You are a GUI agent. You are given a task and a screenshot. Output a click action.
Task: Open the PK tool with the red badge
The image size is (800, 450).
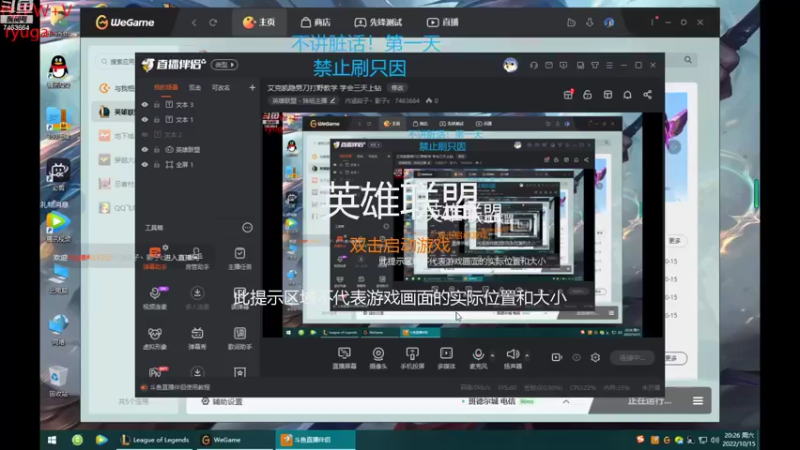(156, 372)
